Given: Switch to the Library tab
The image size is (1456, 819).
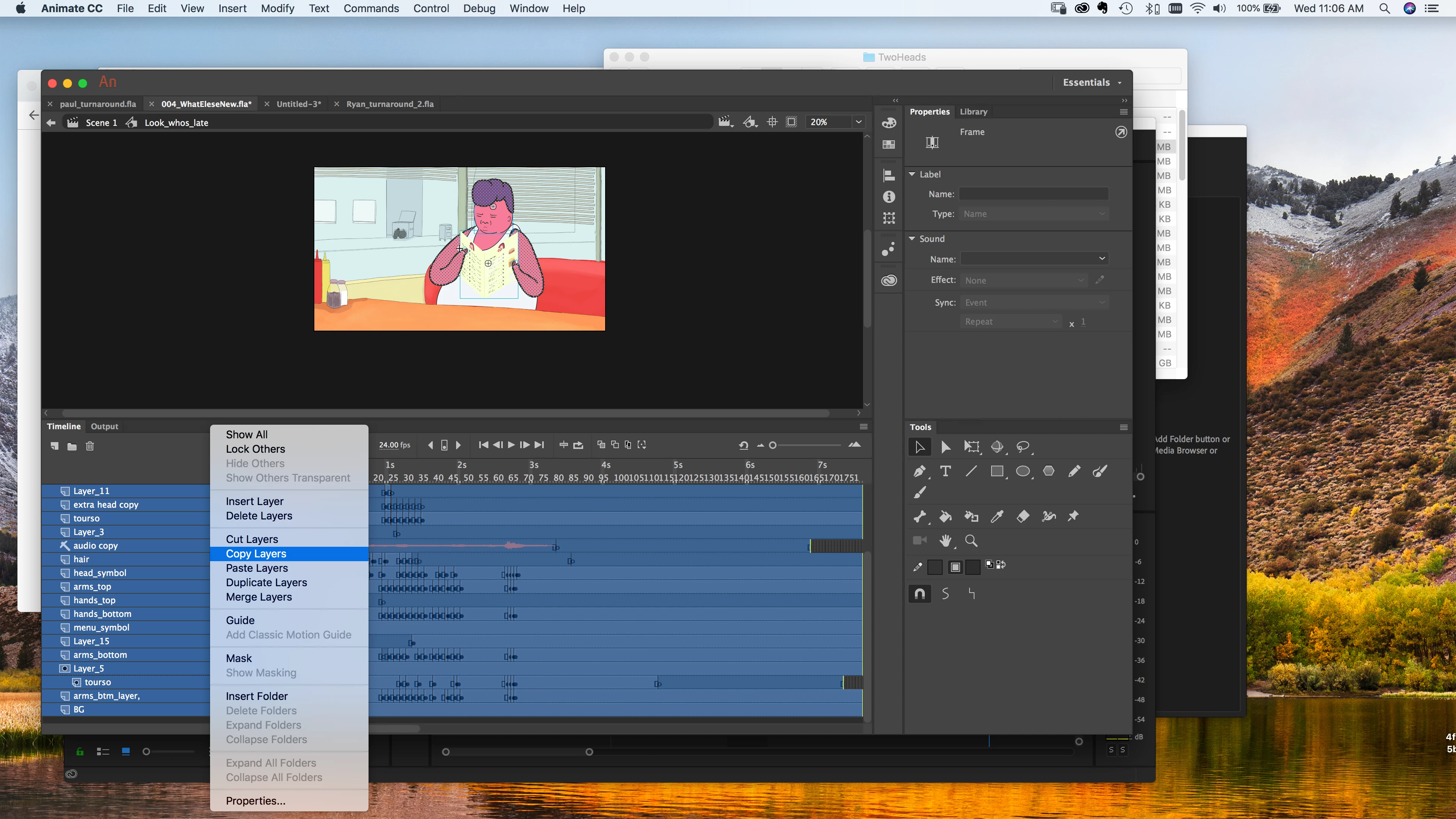Looking at the screenshot, I should pos(973,111).
